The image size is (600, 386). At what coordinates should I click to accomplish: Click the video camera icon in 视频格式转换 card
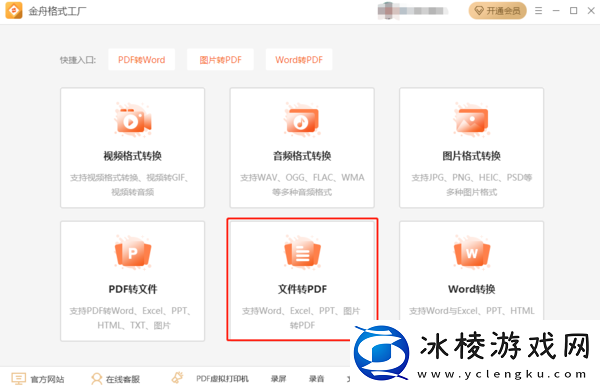pos(133,120)
